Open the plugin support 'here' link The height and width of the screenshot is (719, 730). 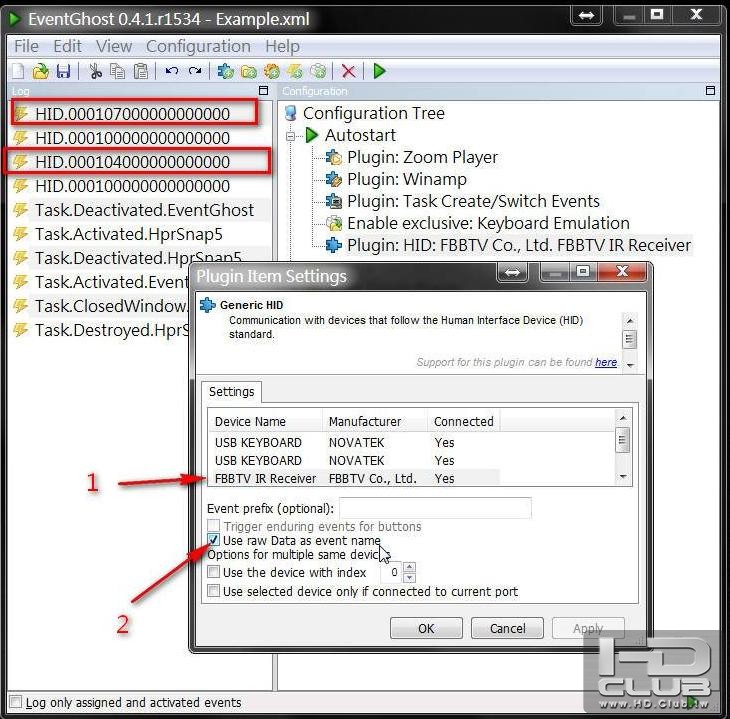[606, 362]
